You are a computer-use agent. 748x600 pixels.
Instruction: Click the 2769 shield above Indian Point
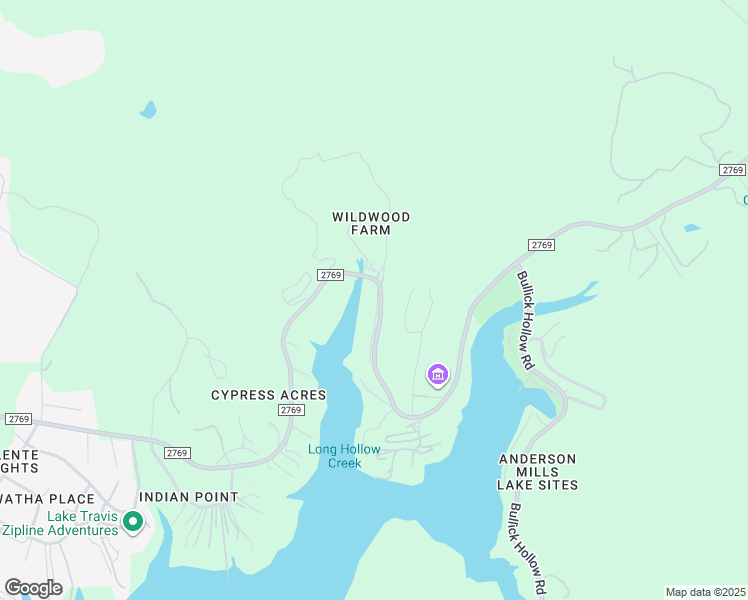pyautogui.click(x=177, y=453)
